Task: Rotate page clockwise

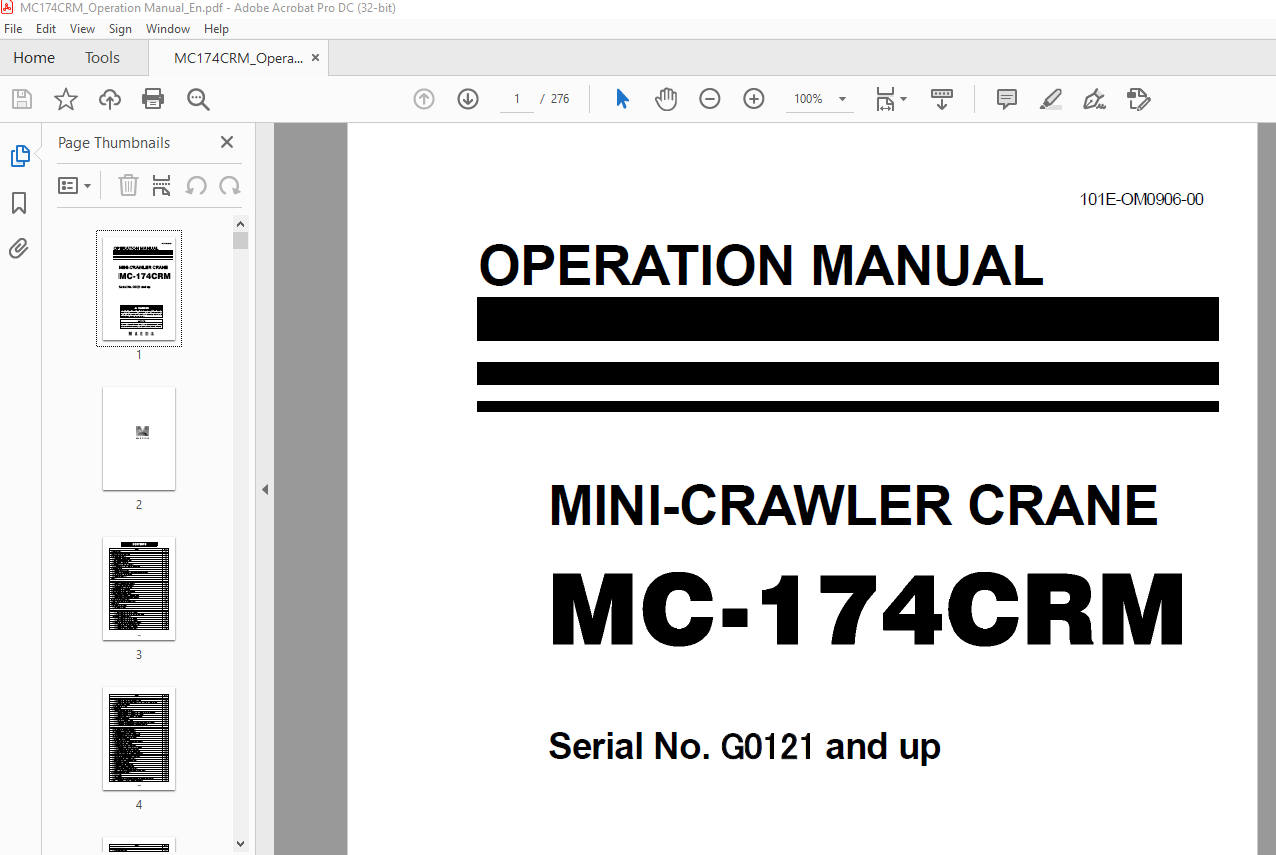Action: click(230, 185)
